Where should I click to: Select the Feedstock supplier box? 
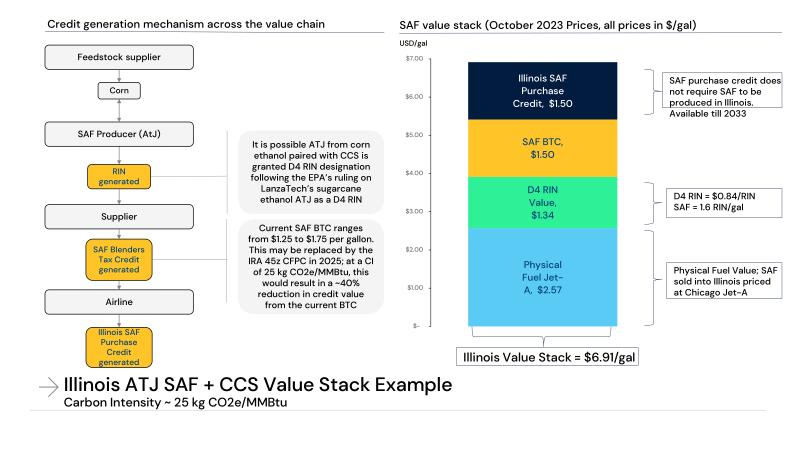click(119, 57)
